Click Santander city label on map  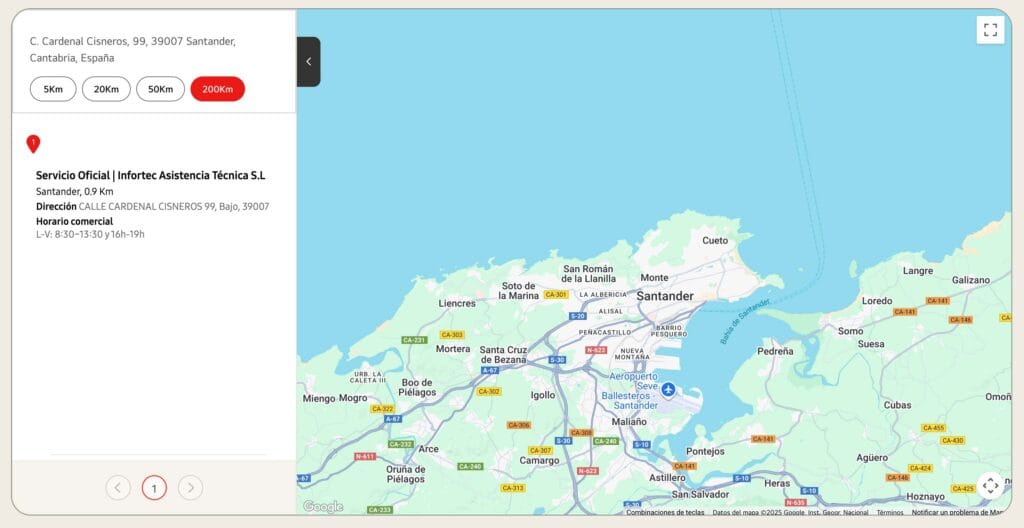[x=665, y=296]
